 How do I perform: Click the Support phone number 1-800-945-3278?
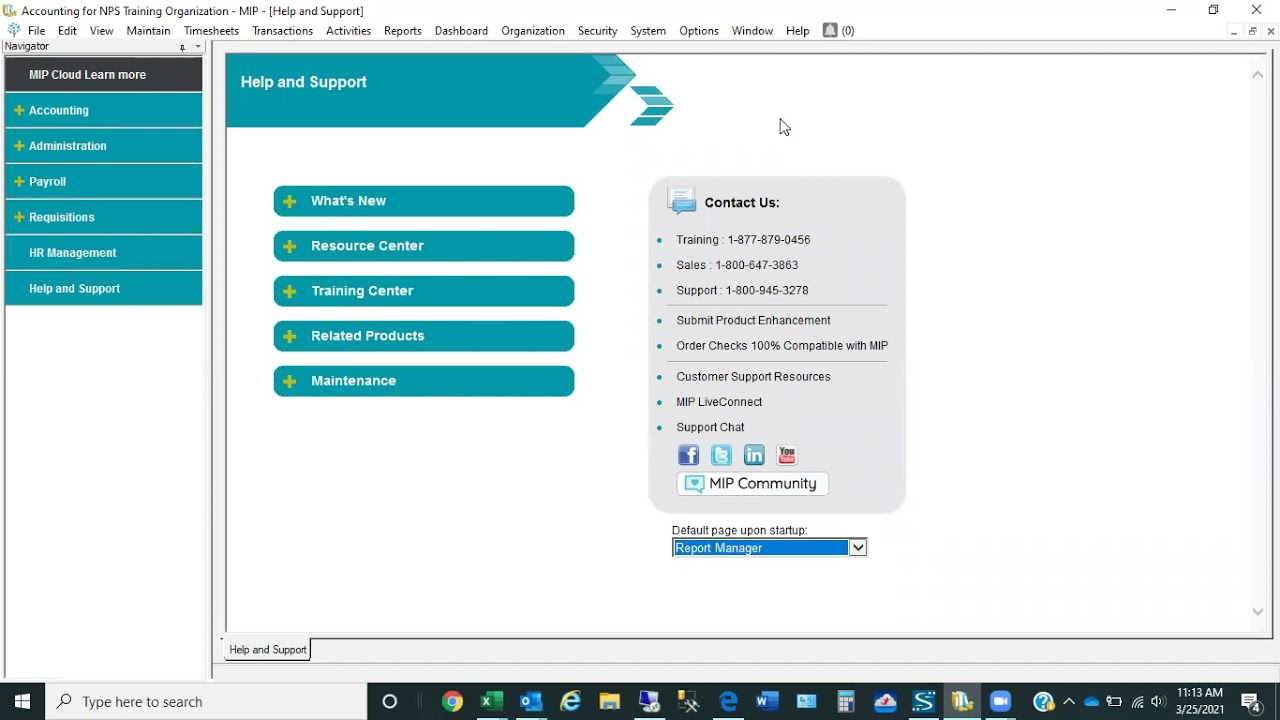pyautogui.click(x=767, y=290)
